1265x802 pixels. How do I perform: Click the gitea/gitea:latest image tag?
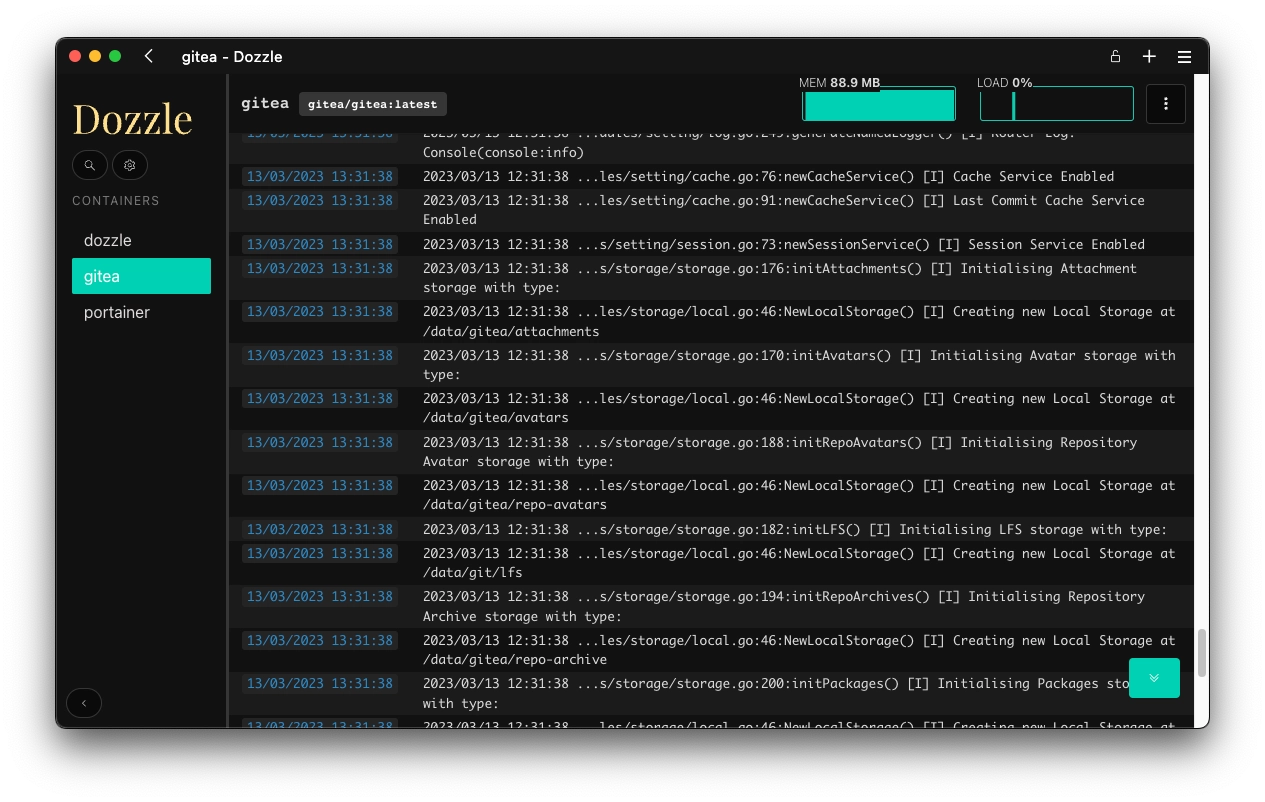(372, 104)
